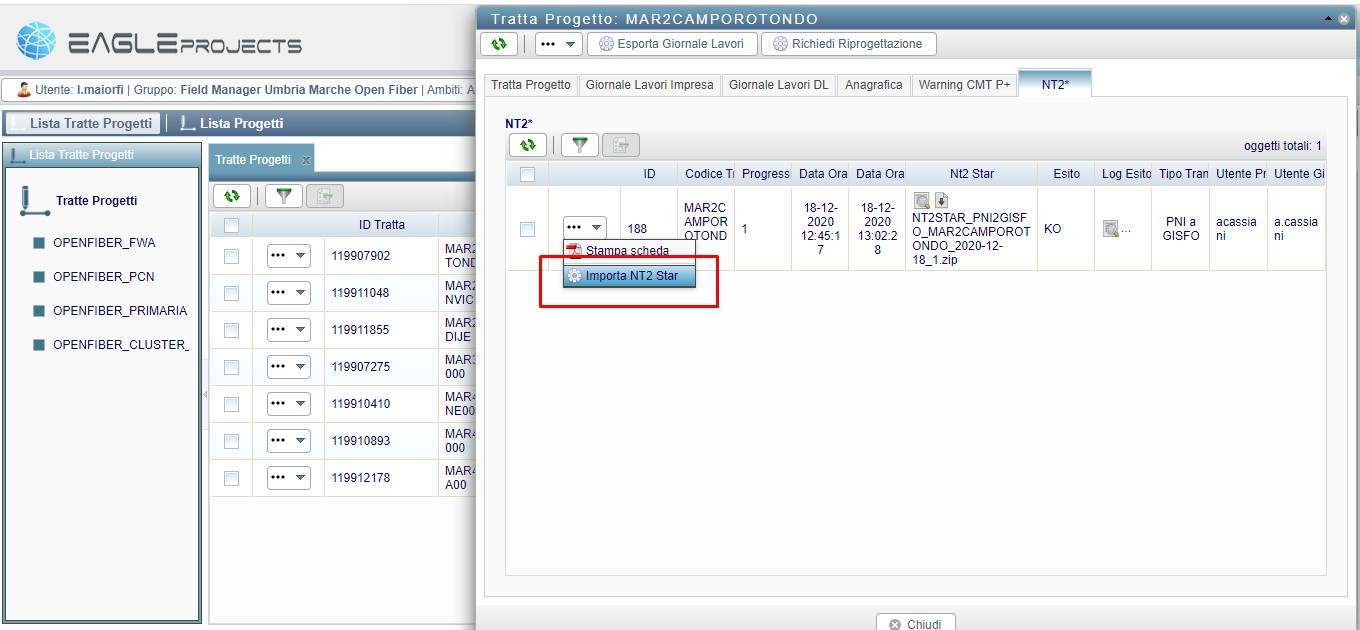View the Log Esito magnifier icon
The width and height of the screenshot is (1360, 630).
(1111, 229)
